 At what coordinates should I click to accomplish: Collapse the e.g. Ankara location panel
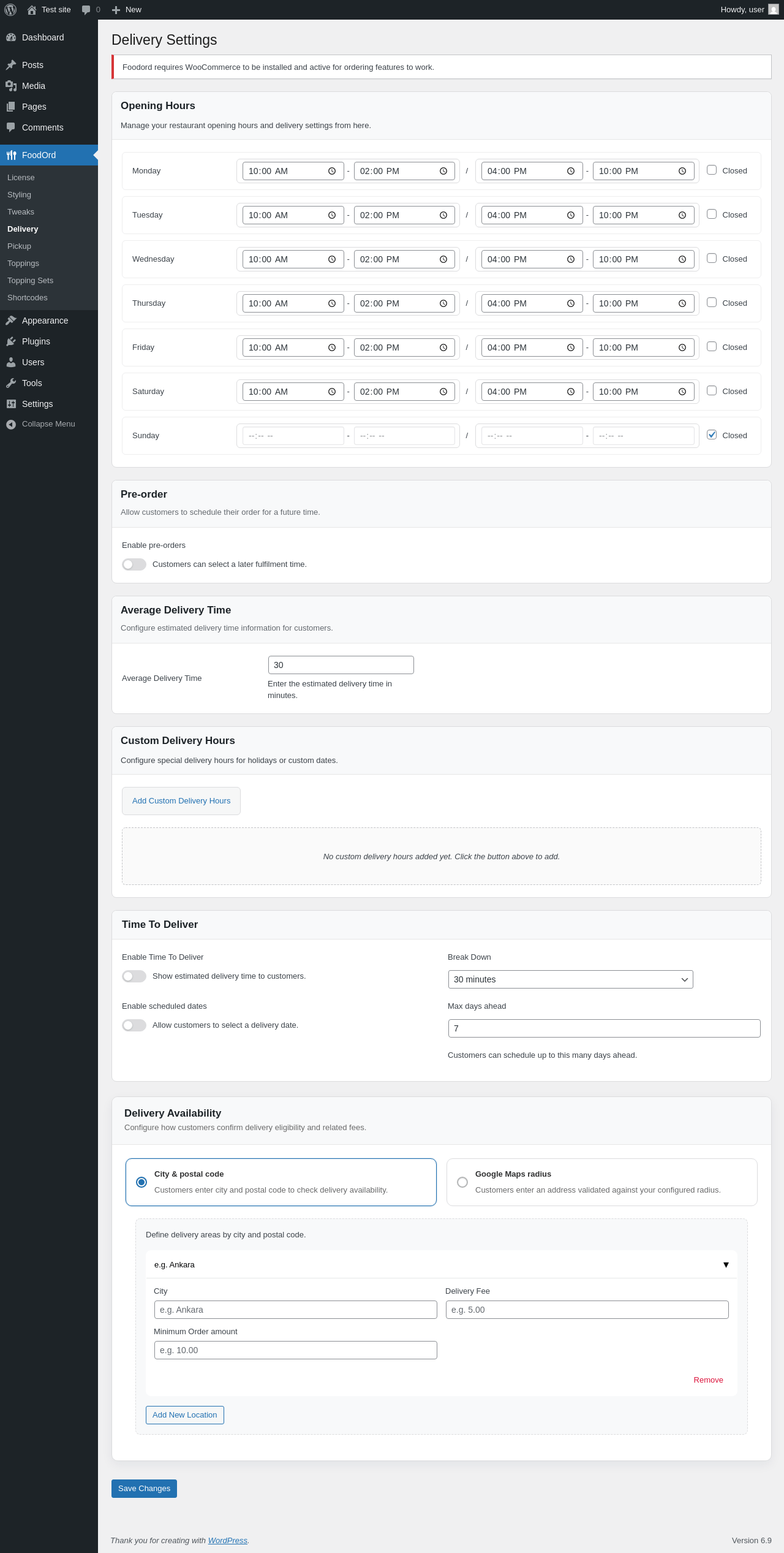[x=726, y=1265]
